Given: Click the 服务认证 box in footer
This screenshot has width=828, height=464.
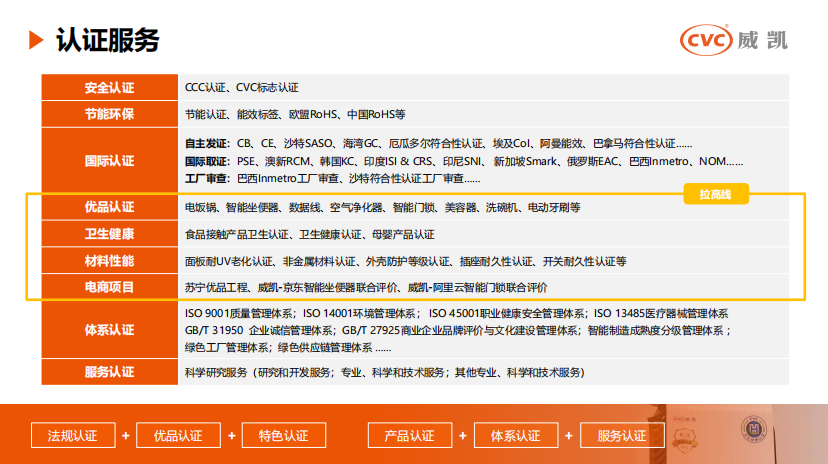Looking at the screenshot, I should 622,435.
